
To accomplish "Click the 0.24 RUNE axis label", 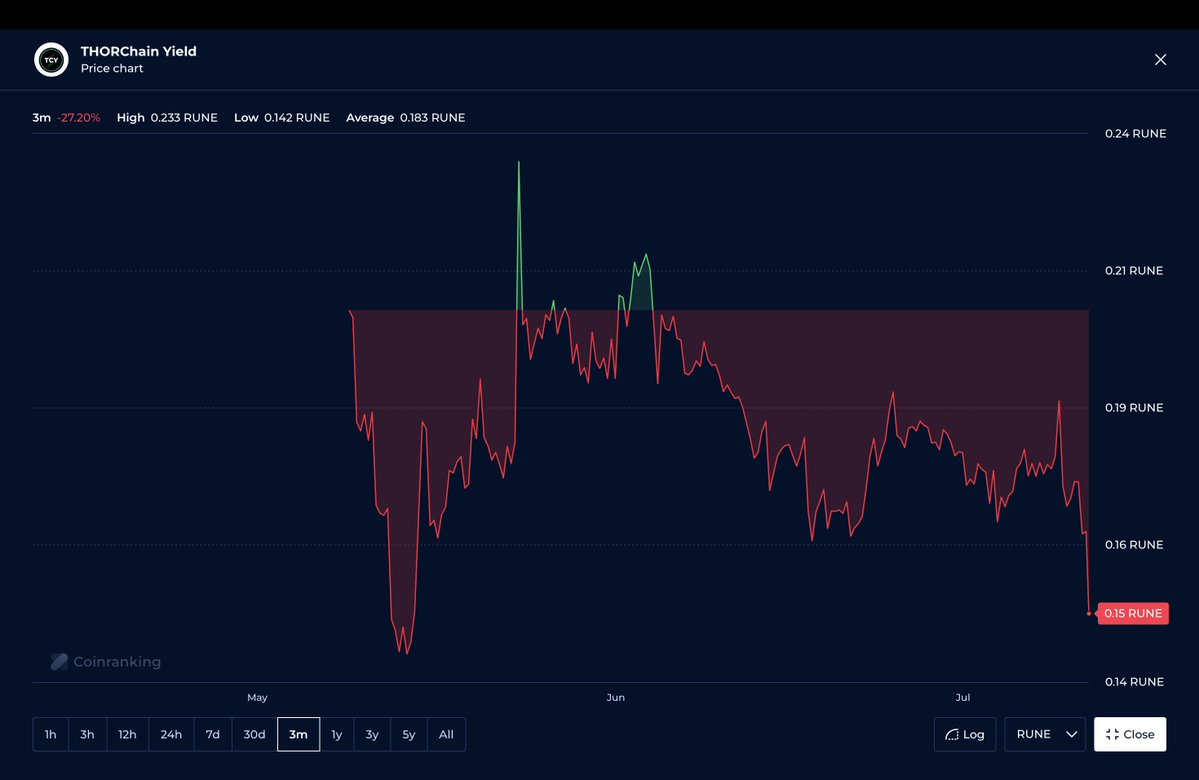I will pos(1136,134).
